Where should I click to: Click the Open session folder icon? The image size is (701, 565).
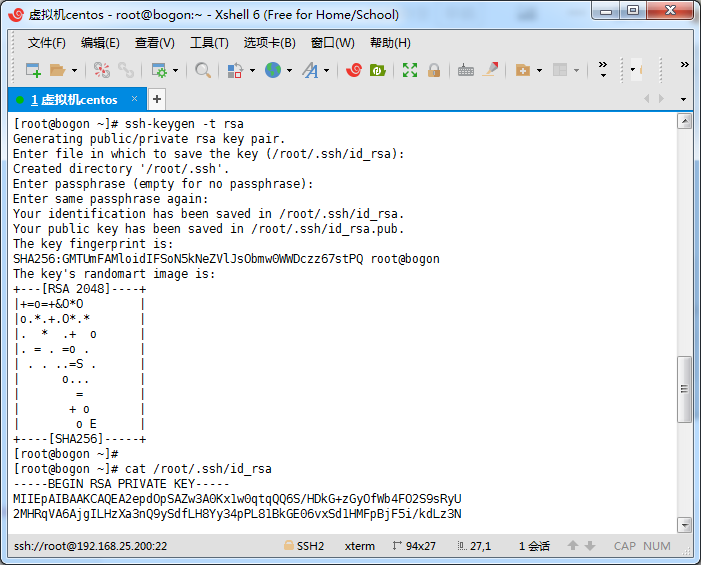coord(58,70)
